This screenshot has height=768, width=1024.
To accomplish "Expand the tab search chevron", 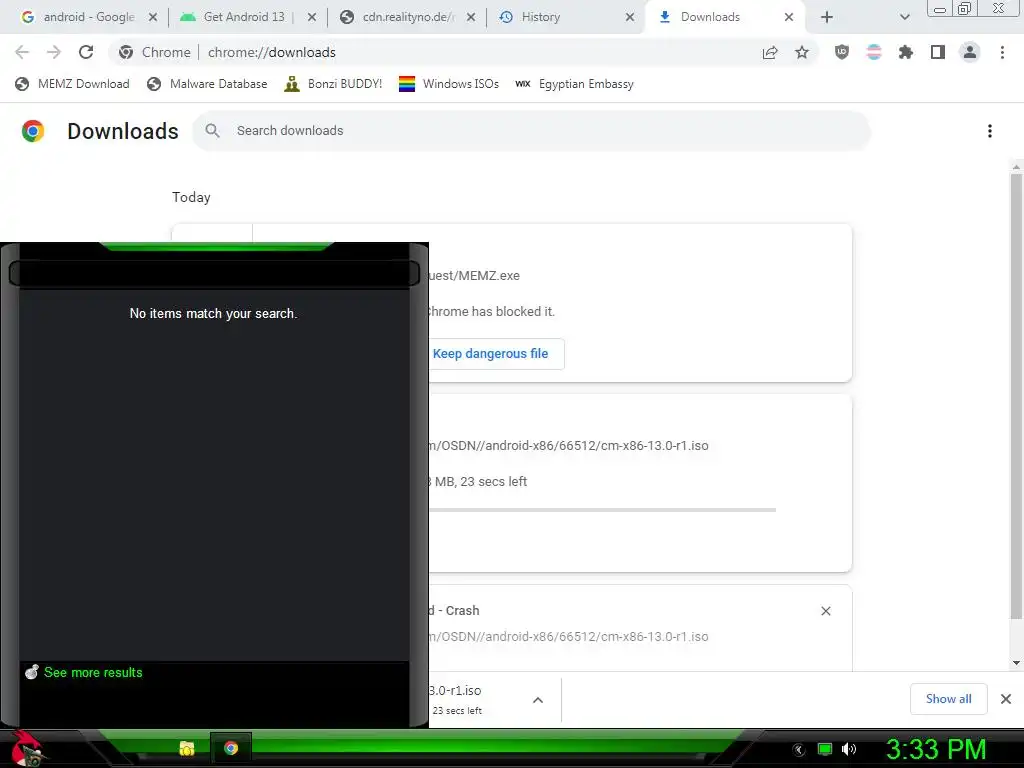I will pos(904,17).
